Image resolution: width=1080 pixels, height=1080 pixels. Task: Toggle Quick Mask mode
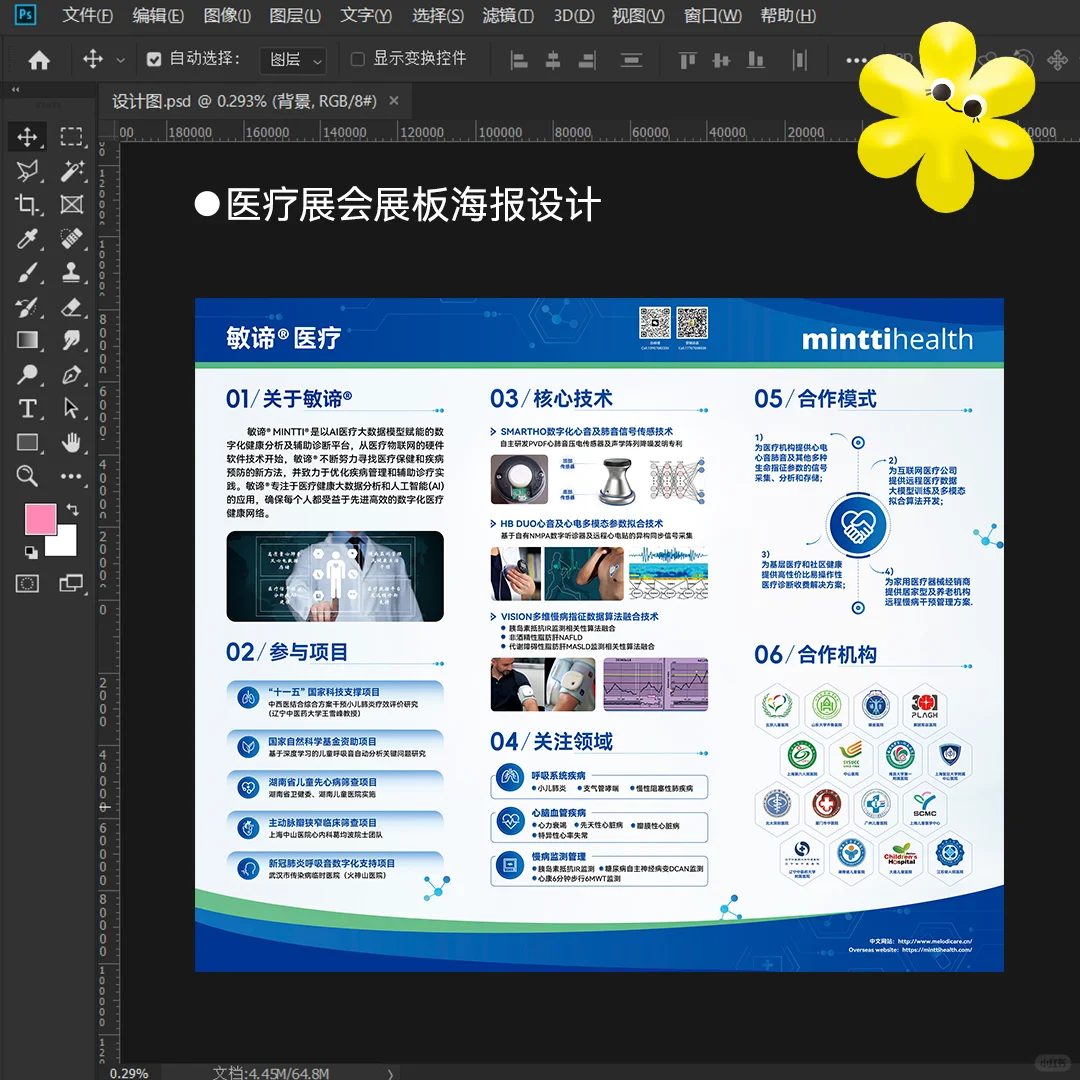27,584
